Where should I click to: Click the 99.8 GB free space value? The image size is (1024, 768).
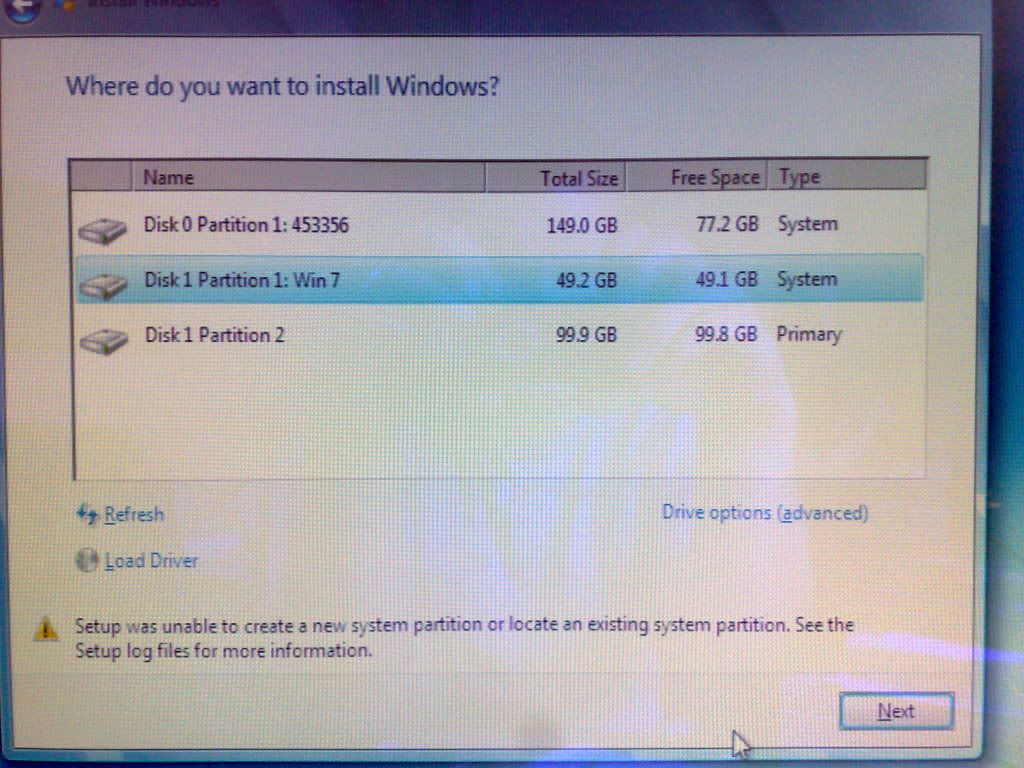point(726,334)
